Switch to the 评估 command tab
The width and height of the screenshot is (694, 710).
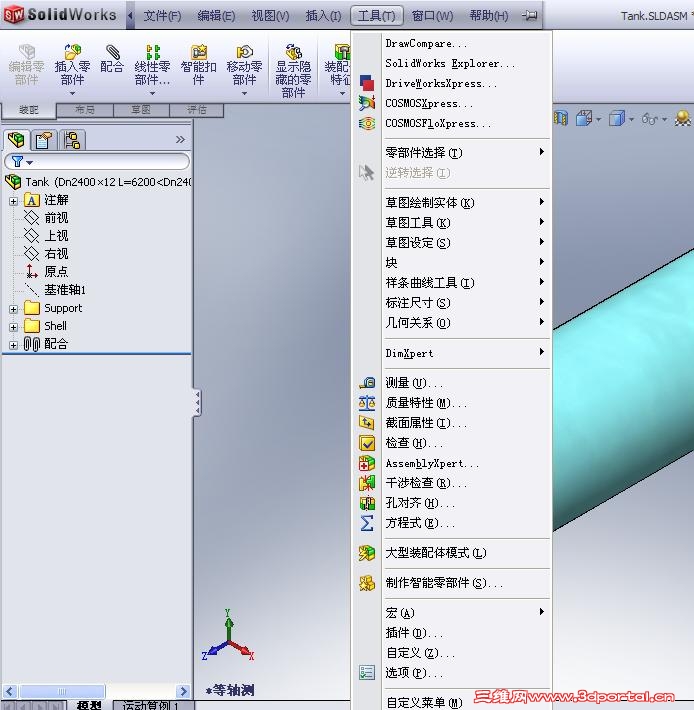pos(196,110)
